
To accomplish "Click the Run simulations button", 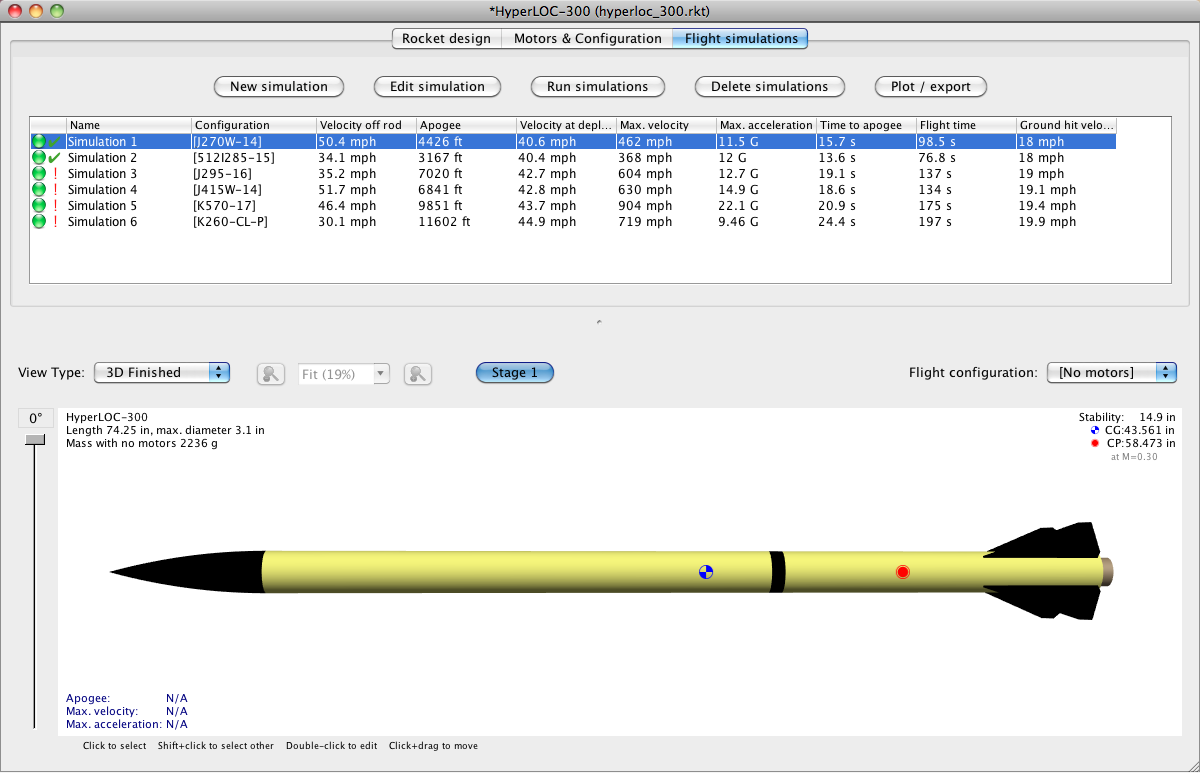I will click(x=597, y=87).
